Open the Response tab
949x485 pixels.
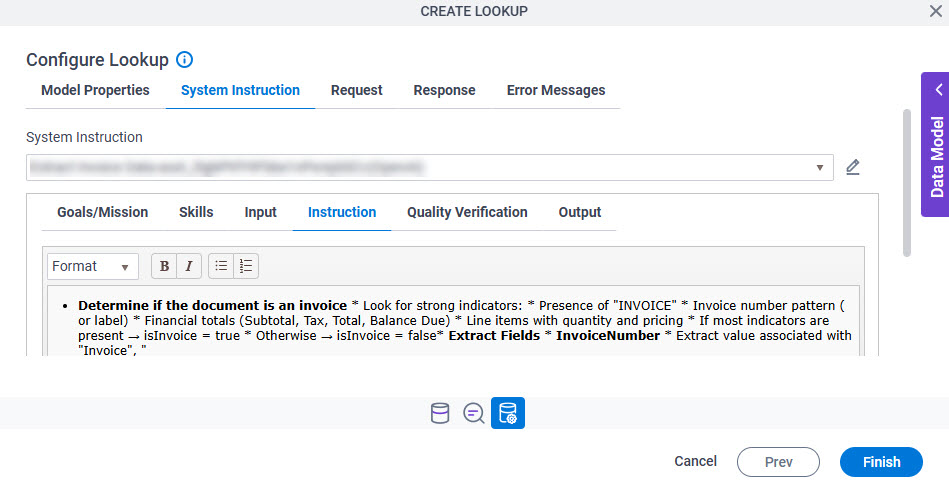pyautogui.click(x=444, y=90)
